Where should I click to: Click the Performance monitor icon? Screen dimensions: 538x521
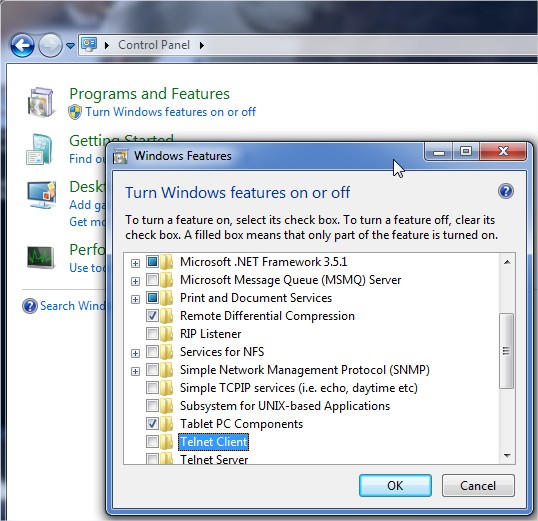tap(41, 257)
